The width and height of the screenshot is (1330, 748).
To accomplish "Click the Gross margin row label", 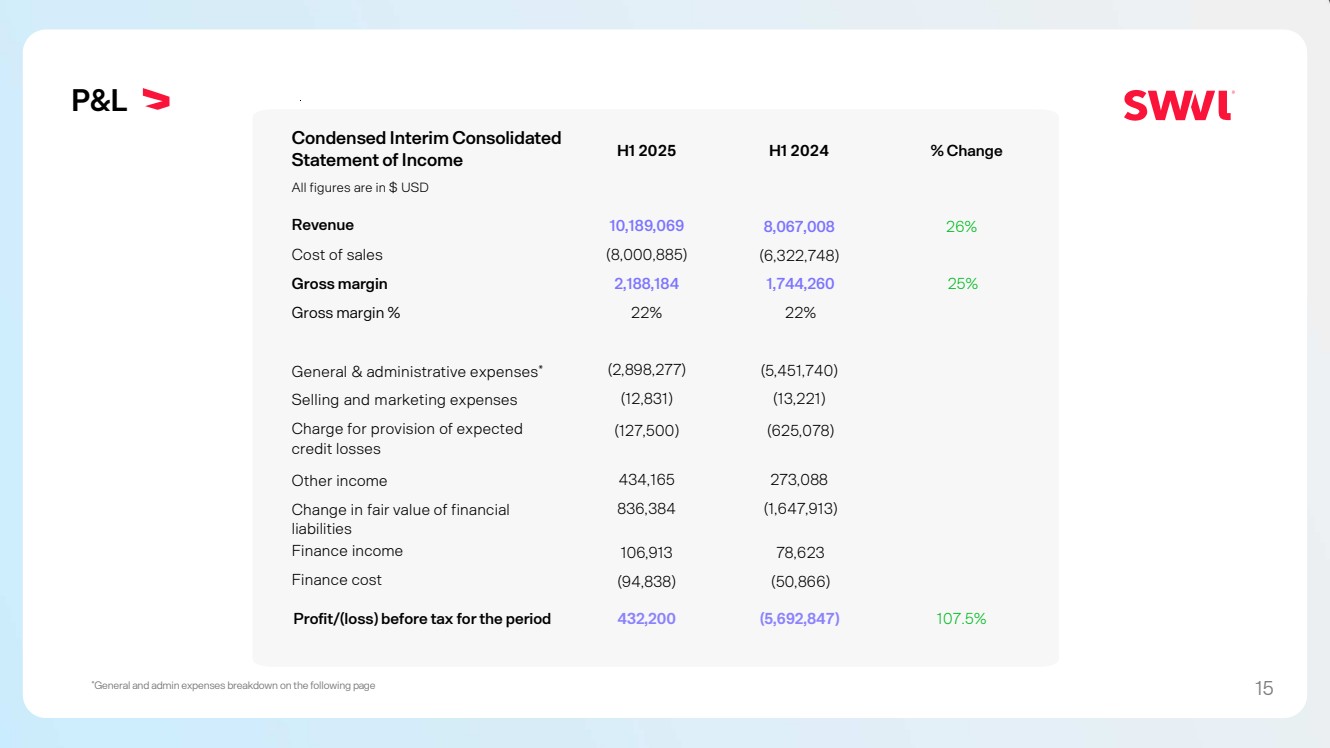I will (x=339, y=284).
